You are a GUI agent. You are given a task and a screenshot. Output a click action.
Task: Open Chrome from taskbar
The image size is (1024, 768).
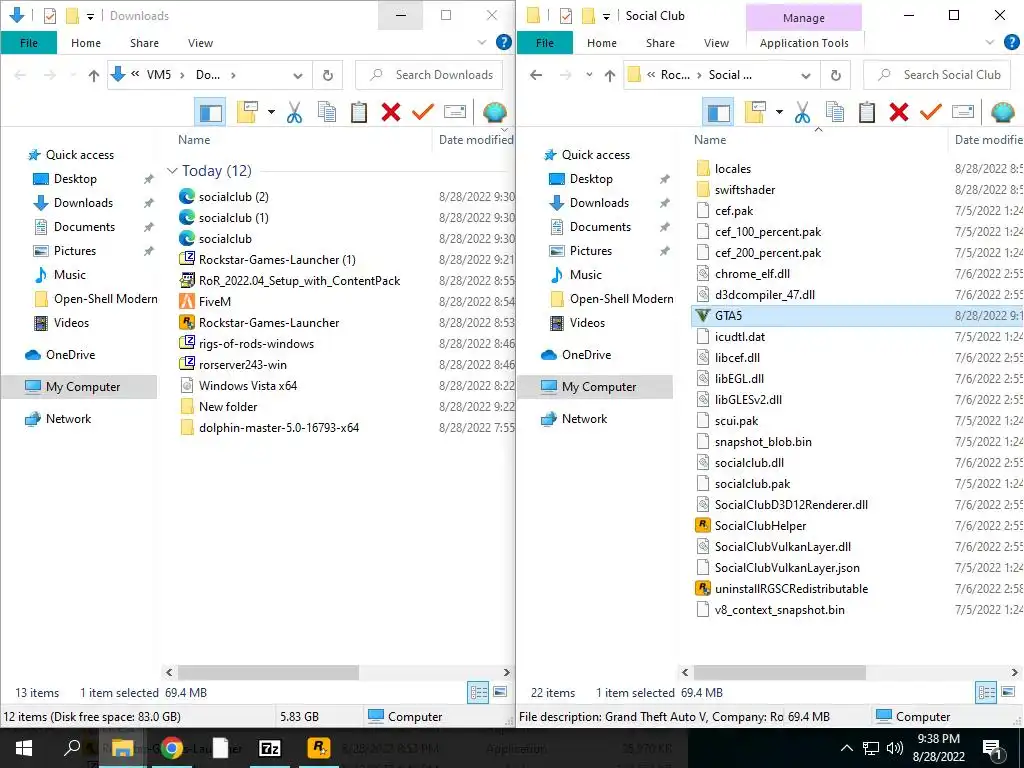click(x=172, y=748)
